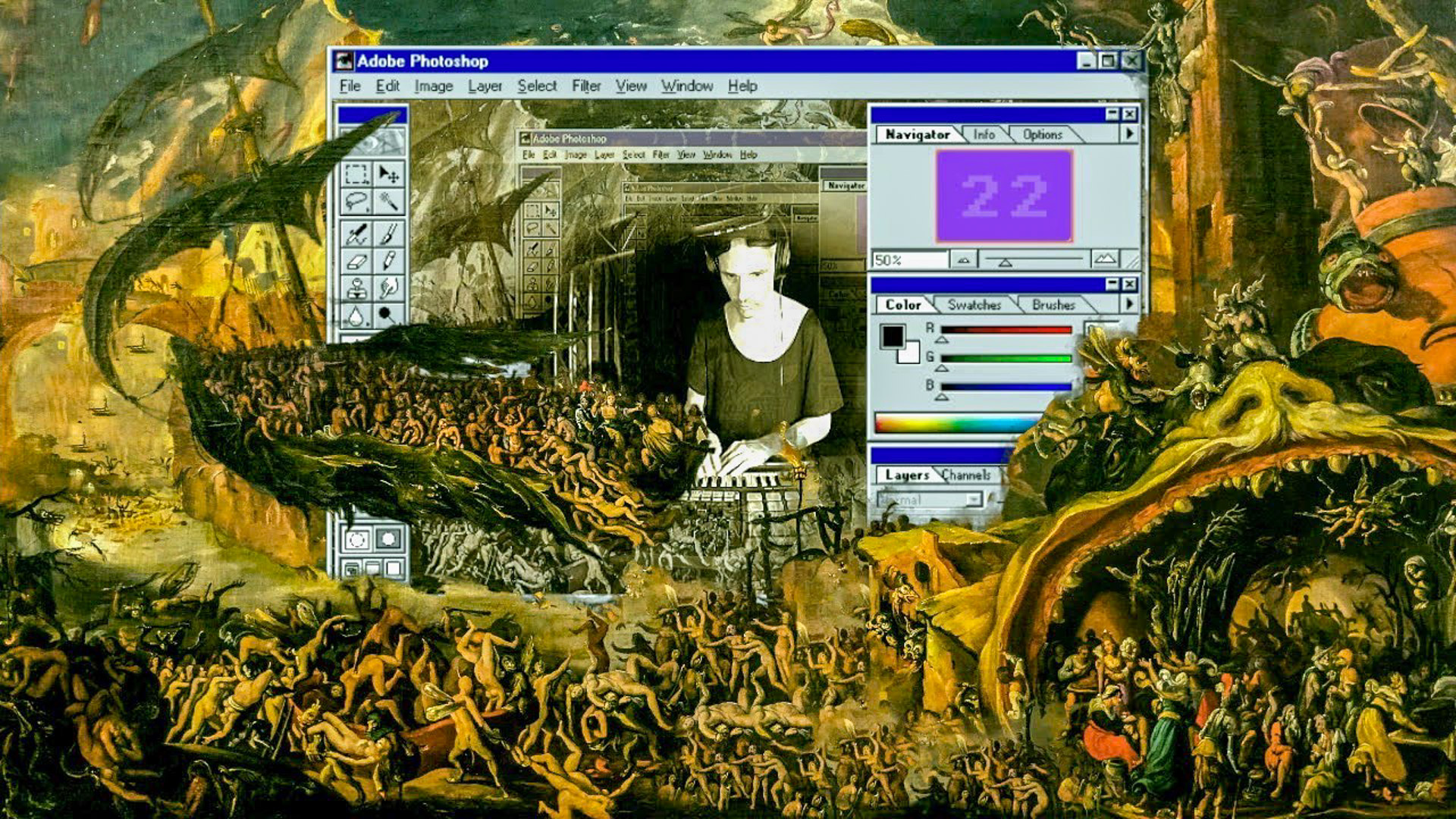The image size is (1456, 819).
Task: Switch to Standard editing mode
Action: pyautogui.click(x=356, y=539)
